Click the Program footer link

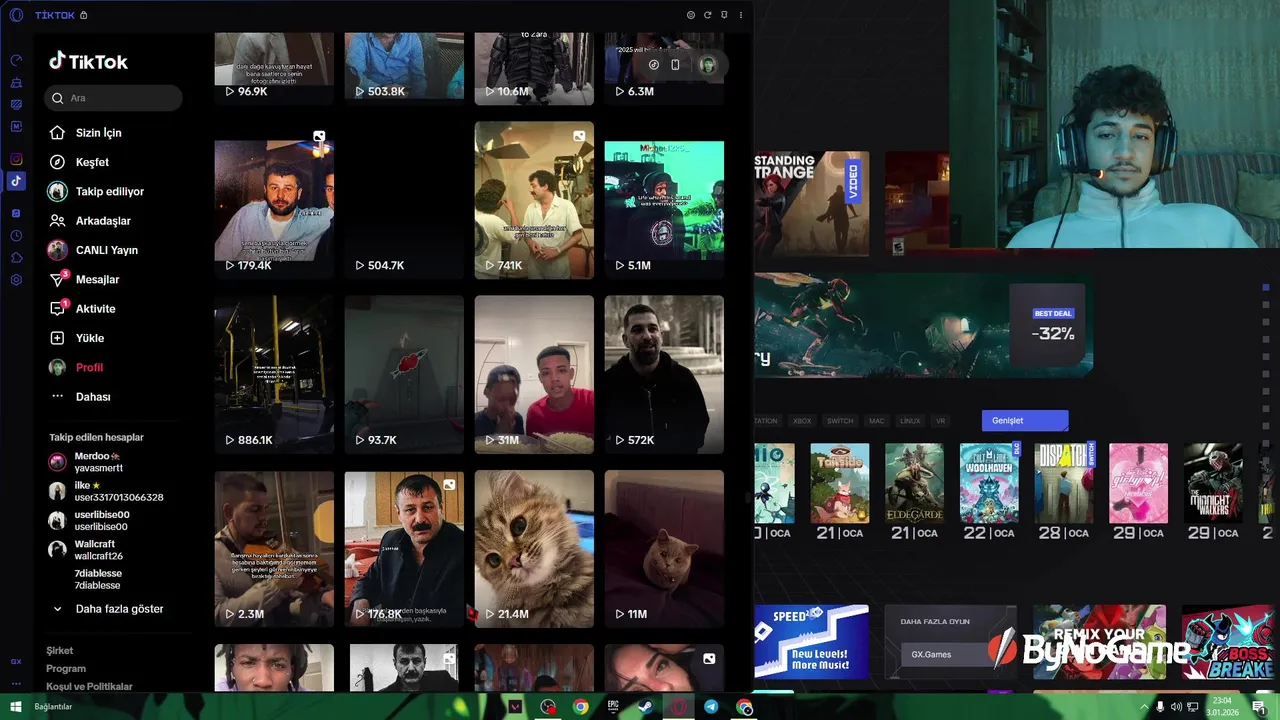[x=66, y=669]
